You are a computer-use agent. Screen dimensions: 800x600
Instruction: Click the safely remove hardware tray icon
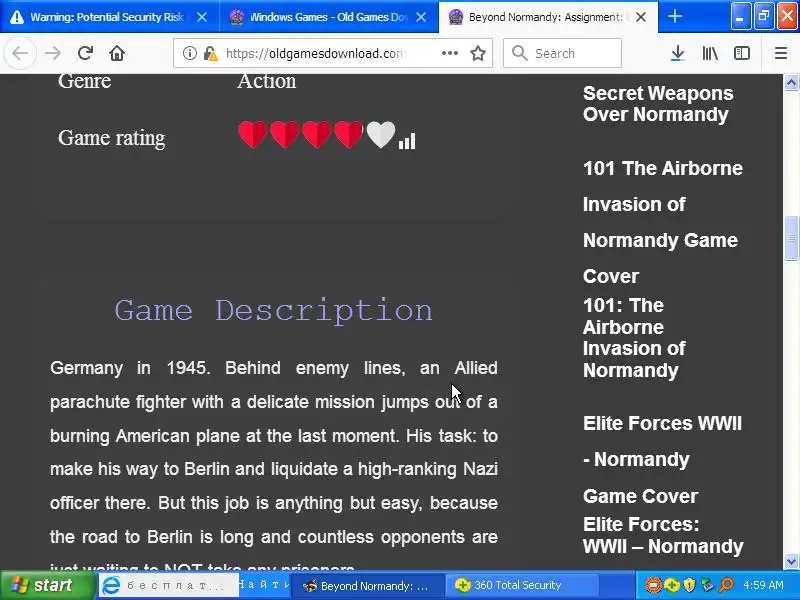[707, 585]
